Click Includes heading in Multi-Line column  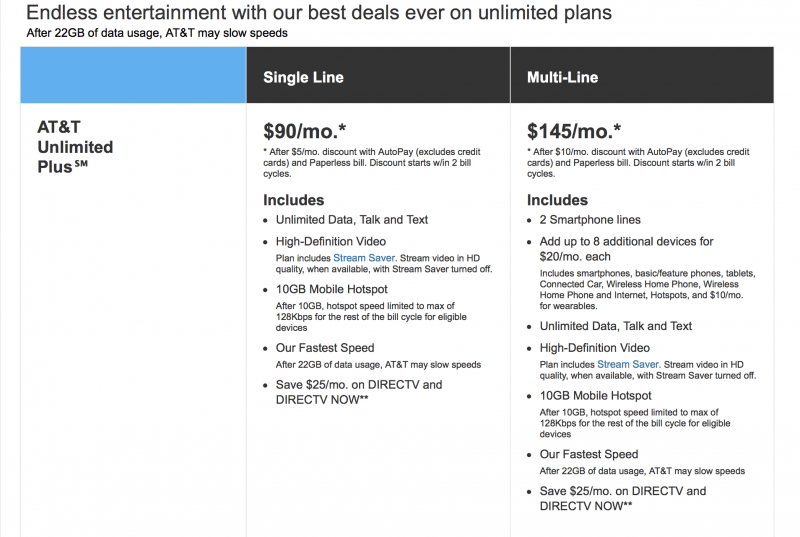point(557,200)
